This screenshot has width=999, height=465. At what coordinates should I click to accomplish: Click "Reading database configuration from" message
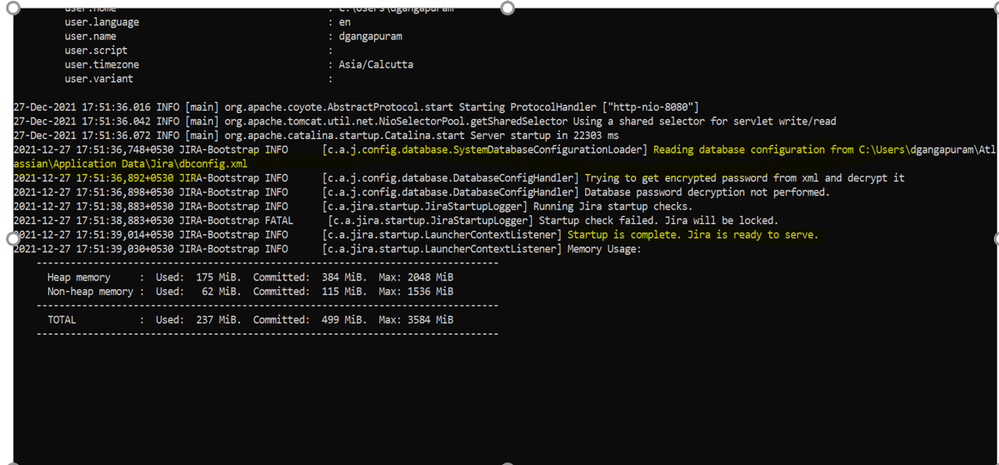pyautogui.click(x=753, y=150)
